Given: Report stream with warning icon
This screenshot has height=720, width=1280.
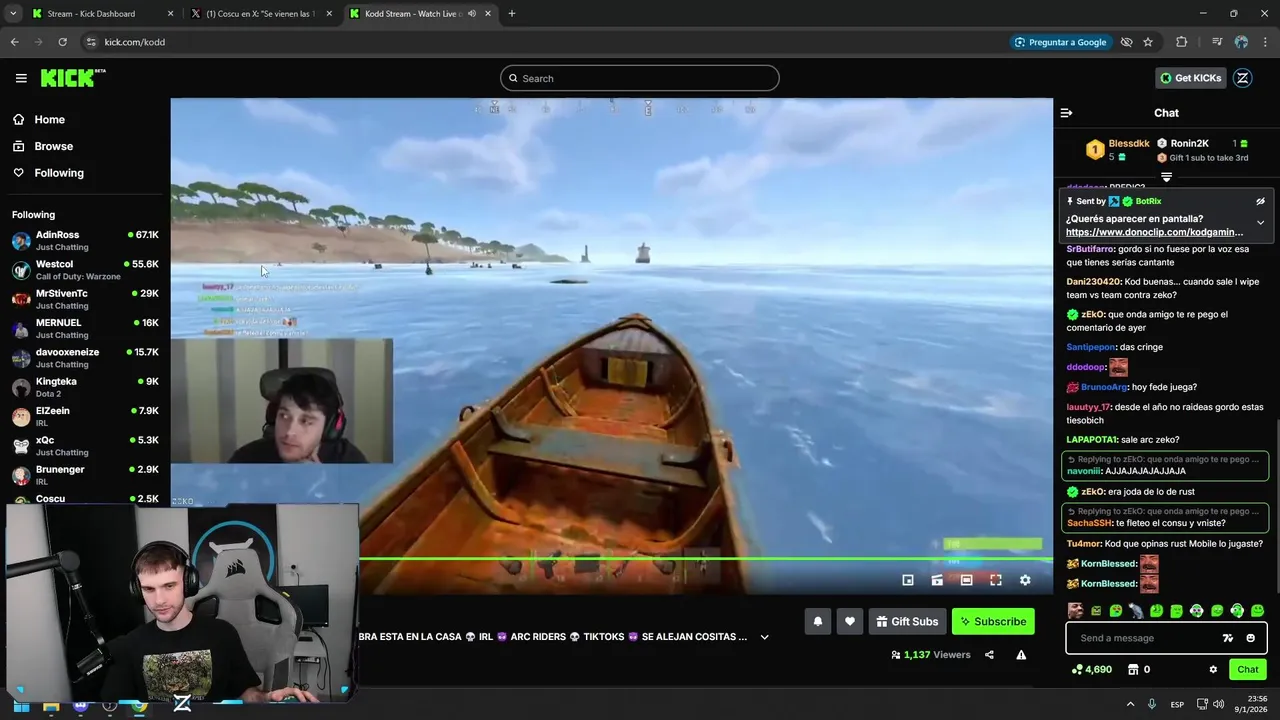Looking at the screenshot, I should pos(1021,655).
